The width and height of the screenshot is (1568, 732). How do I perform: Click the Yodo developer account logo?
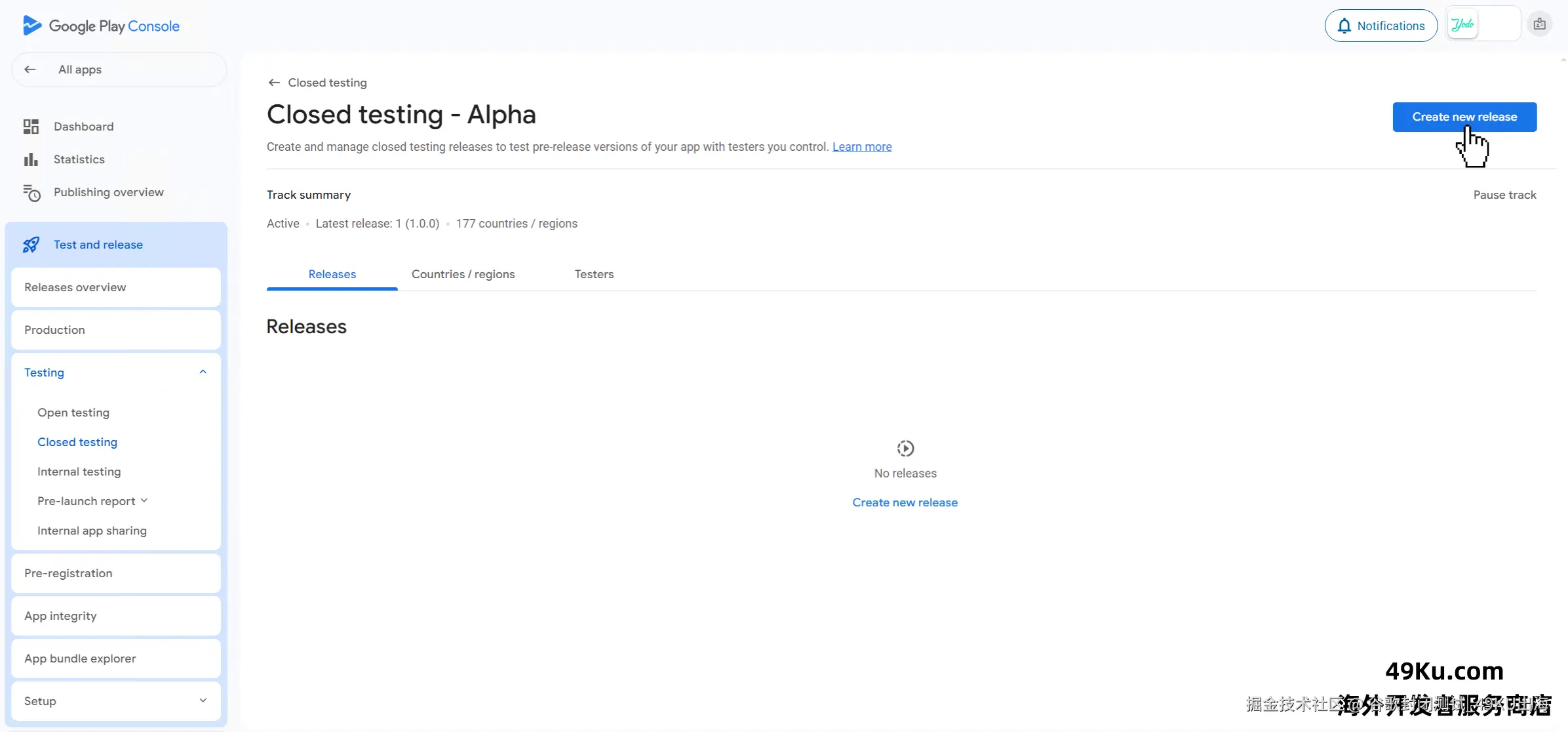point(1462,25)
